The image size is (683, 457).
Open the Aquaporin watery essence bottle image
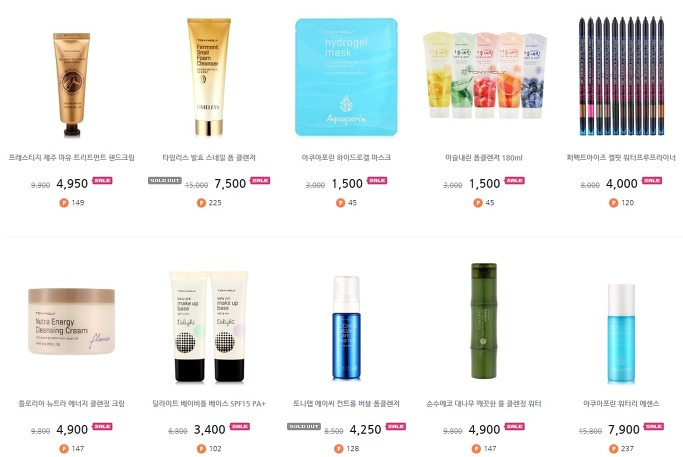point(621,334)
